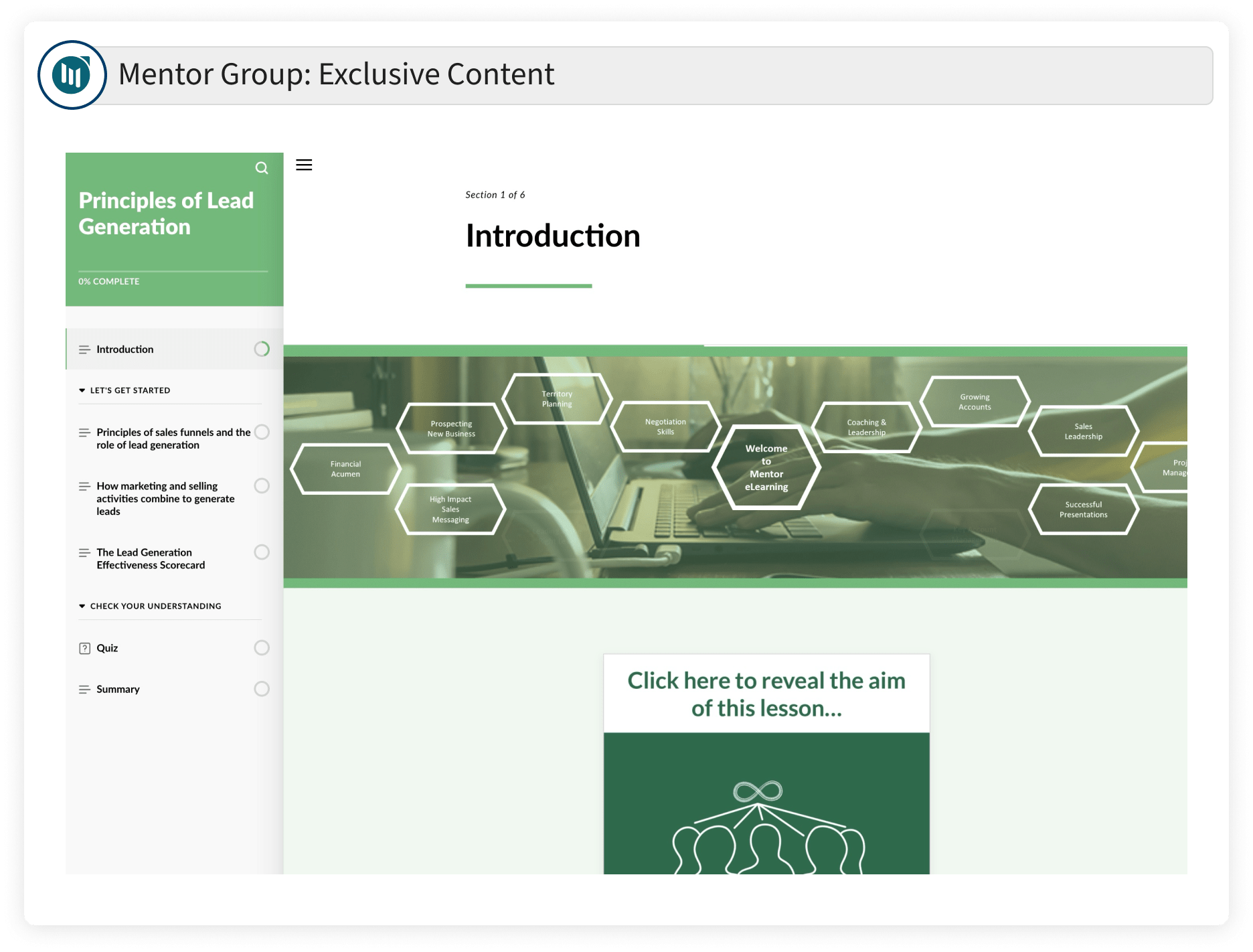This screenshot has width=1253, height=952.
Task: Click the lesson icon beside How marketing and selling activities
Action: 84,486
